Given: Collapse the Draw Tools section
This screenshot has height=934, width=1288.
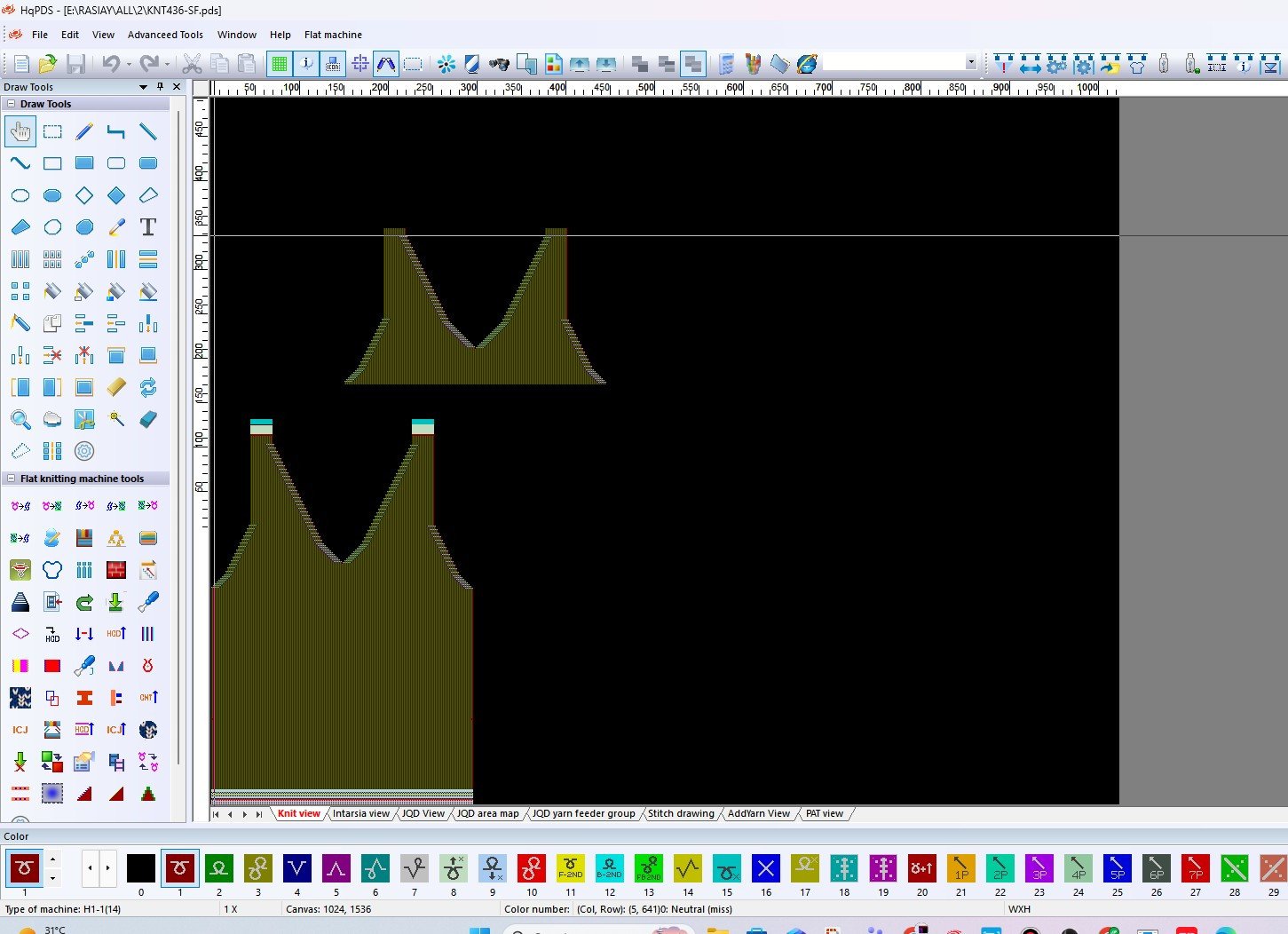Looking at the screenshot, I should point(12,104).
